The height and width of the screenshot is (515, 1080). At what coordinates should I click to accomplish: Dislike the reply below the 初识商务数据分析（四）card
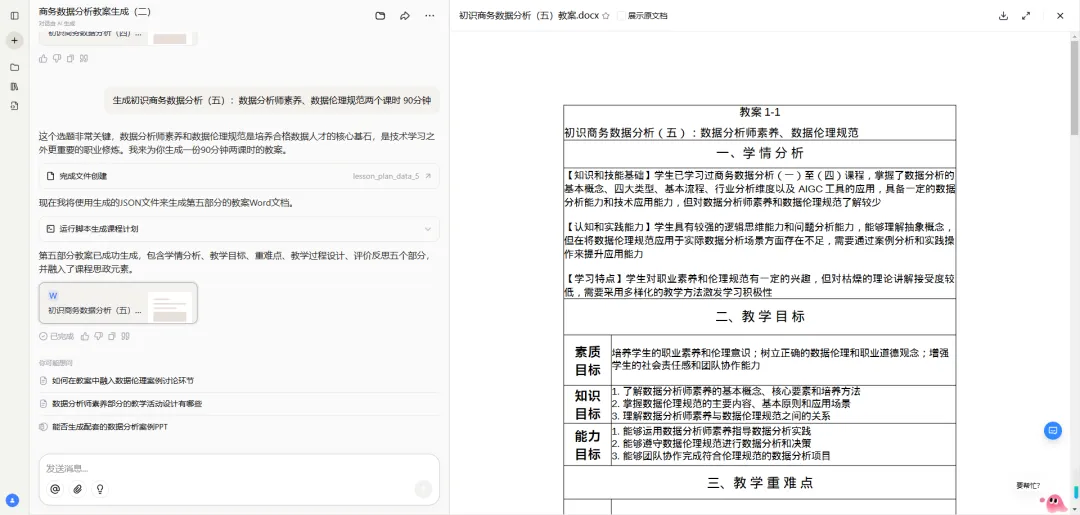click(x=56, y=59)
